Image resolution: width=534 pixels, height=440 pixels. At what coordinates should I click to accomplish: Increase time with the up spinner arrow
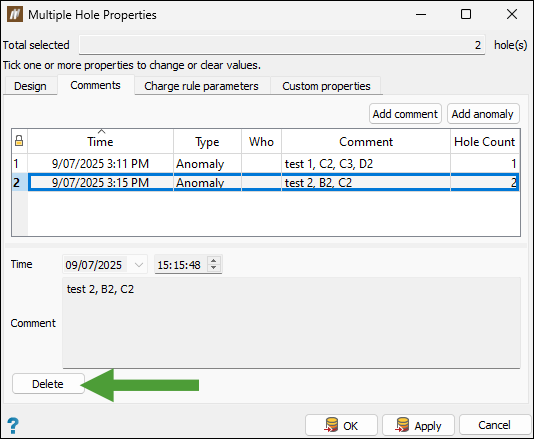click(214, 261)
